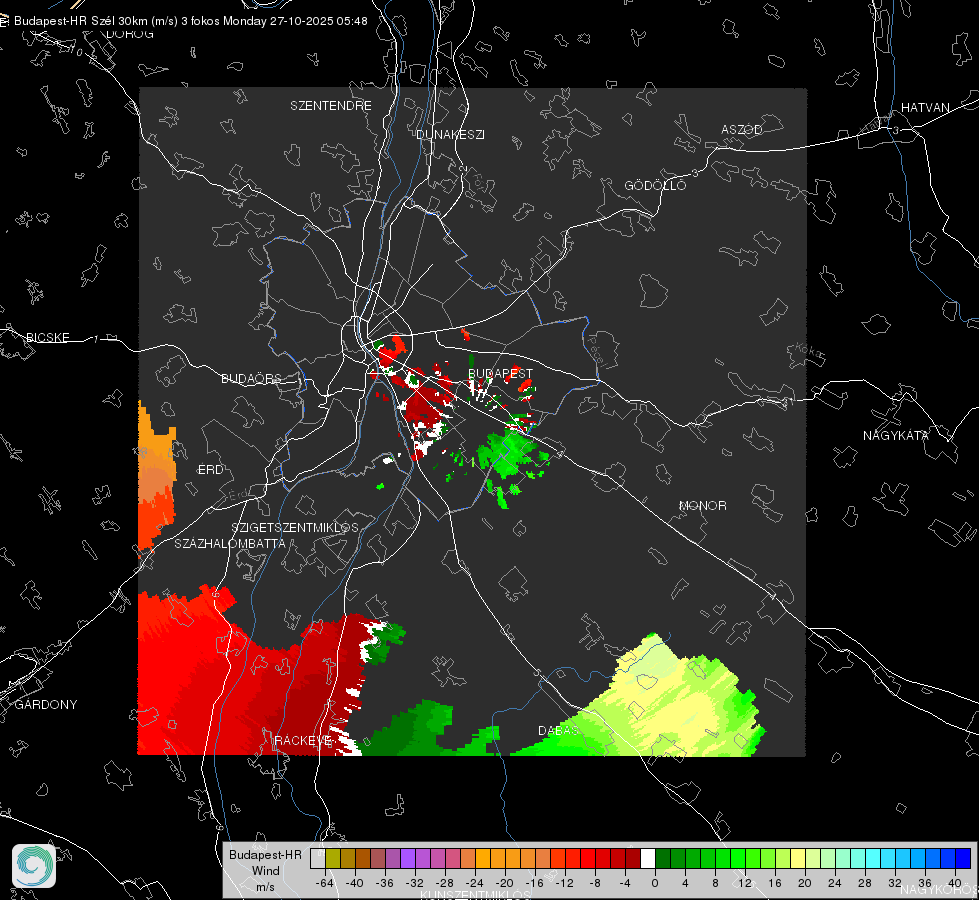Click the NAGYKÁTA town label
This screenshot has height=900, width=979.
896,435
